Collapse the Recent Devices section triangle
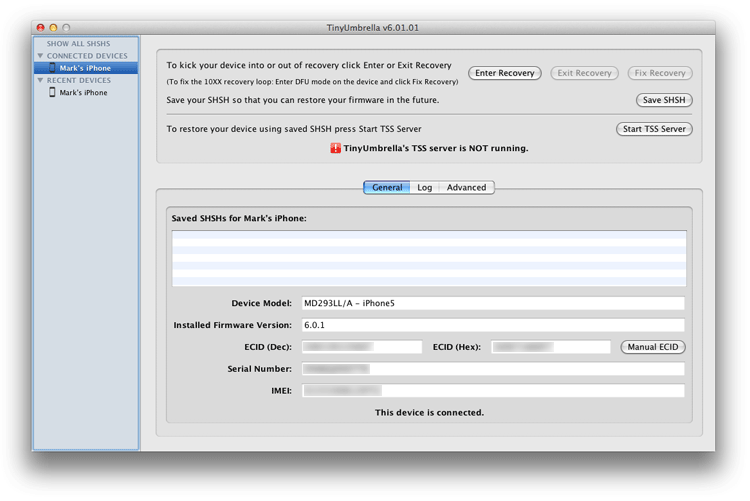 [40, 80]
